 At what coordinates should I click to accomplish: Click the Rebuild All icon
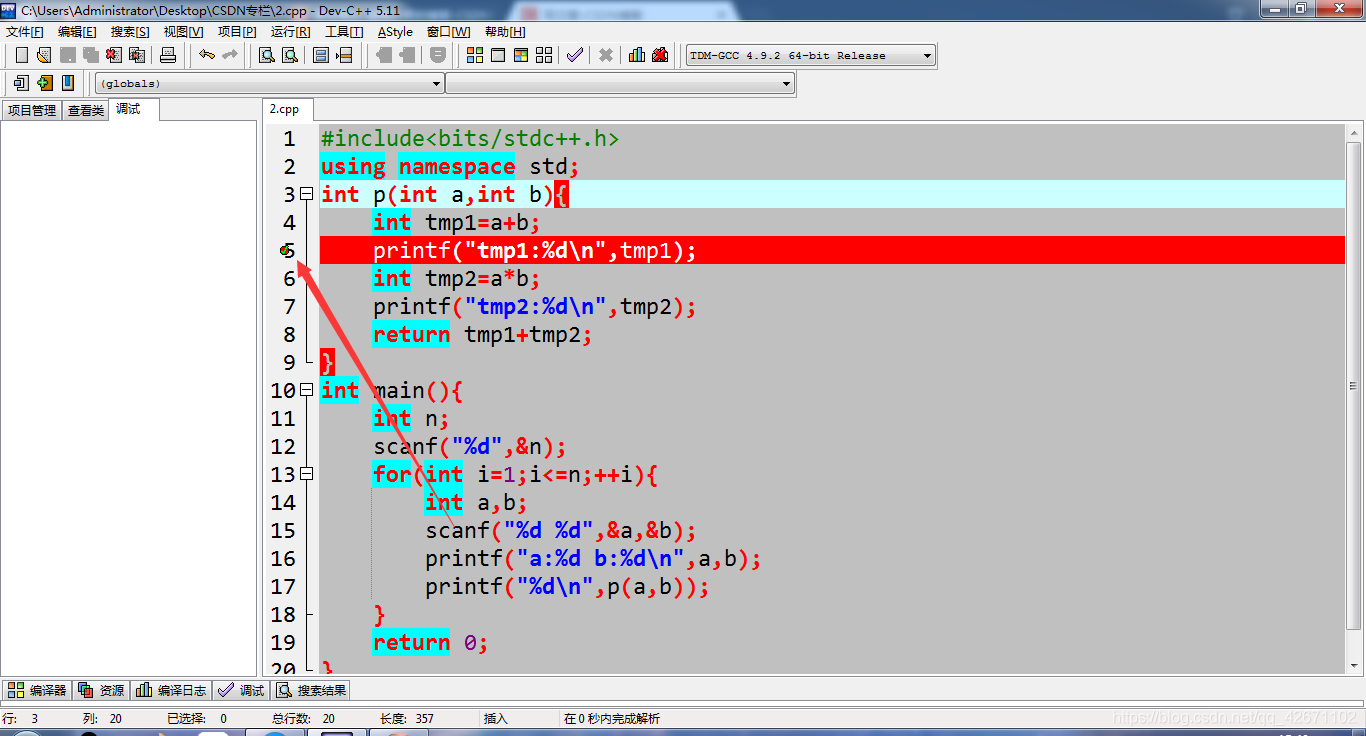coord(544,55)
